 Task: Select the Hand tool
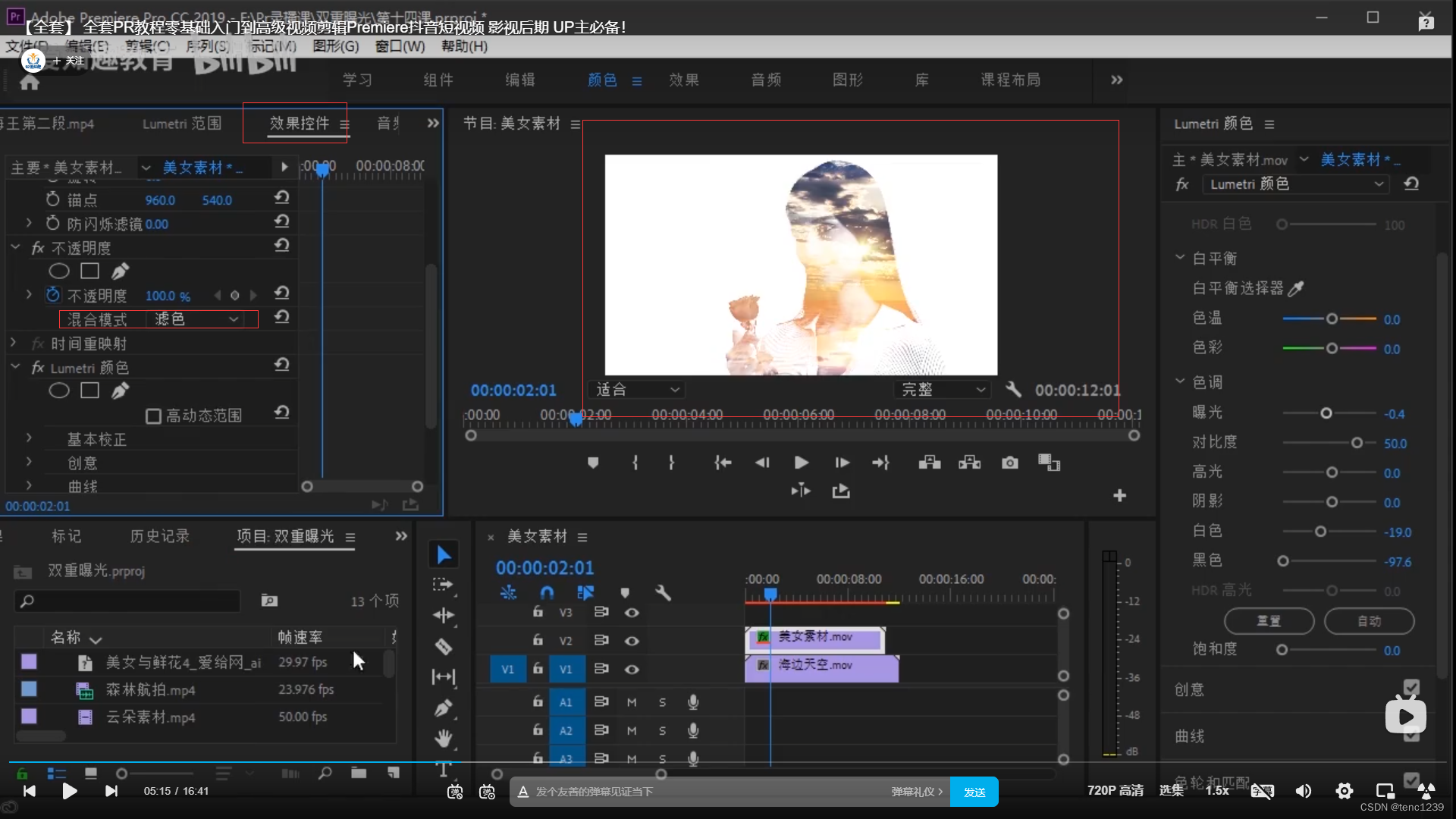point(444,737)
